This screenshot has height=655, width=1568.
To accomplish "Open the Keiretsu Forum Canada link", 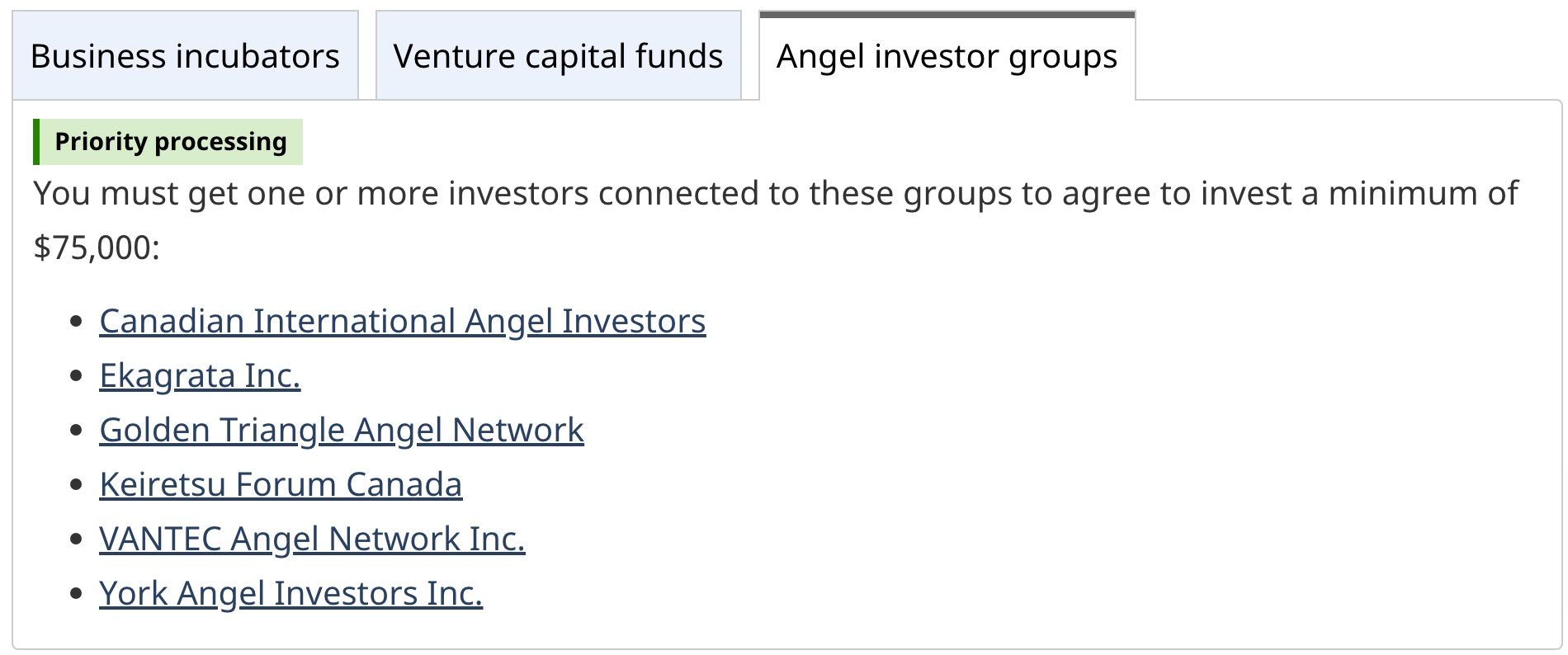I will tap(281, 484).
